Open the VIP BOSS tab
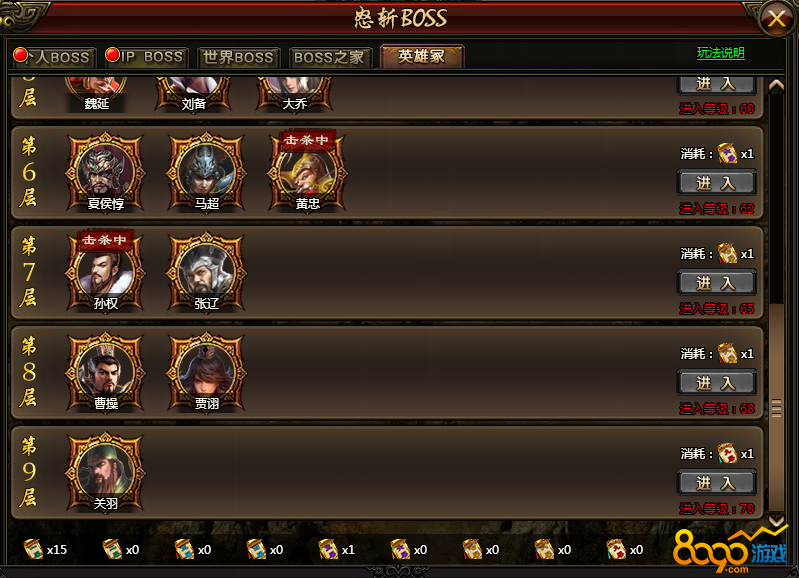 coord(146,57)
